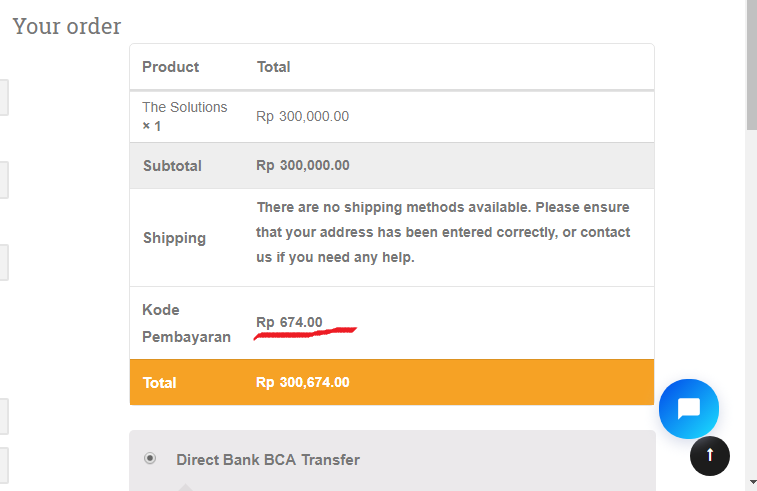Click the "Subtotal" row label
The image size is (757, 491).
[x=172, y=166]
